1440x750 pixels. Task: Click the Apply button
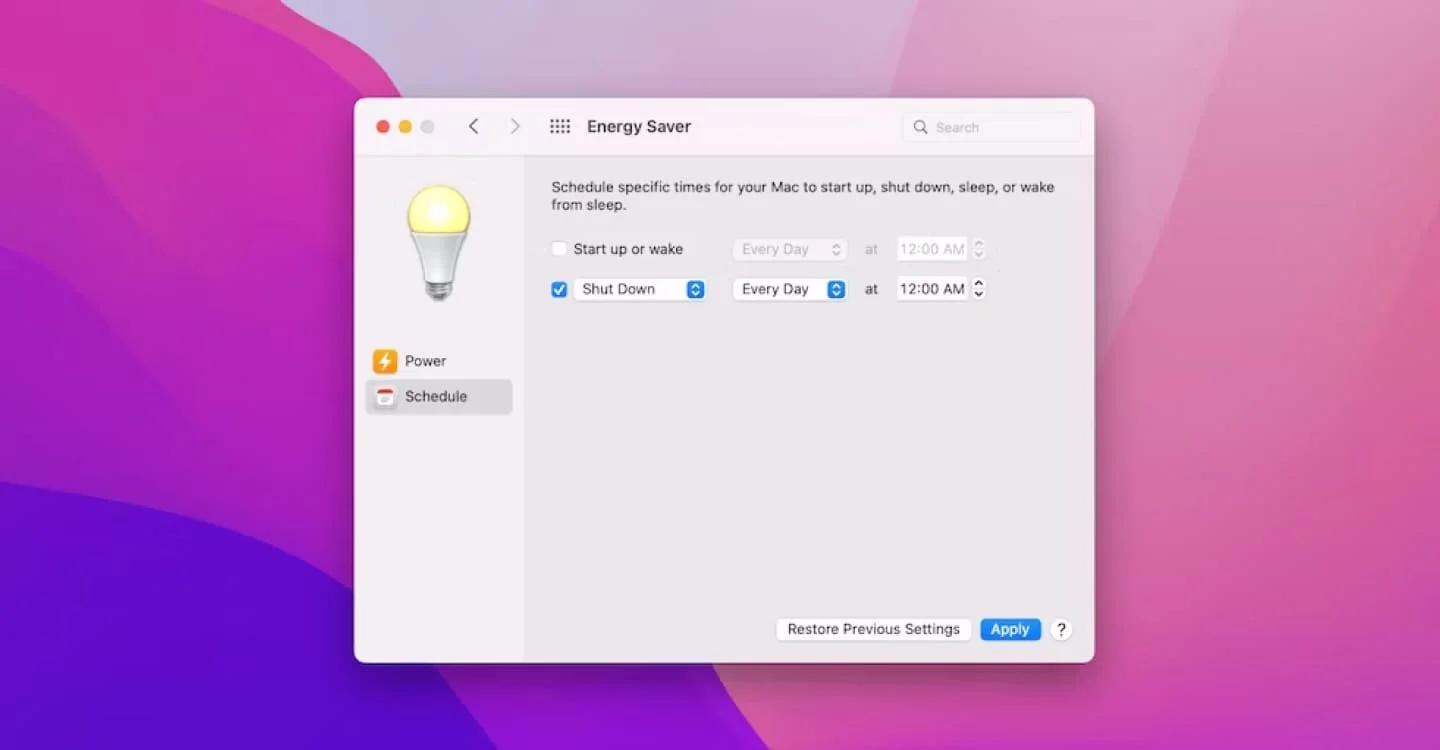1010,629
